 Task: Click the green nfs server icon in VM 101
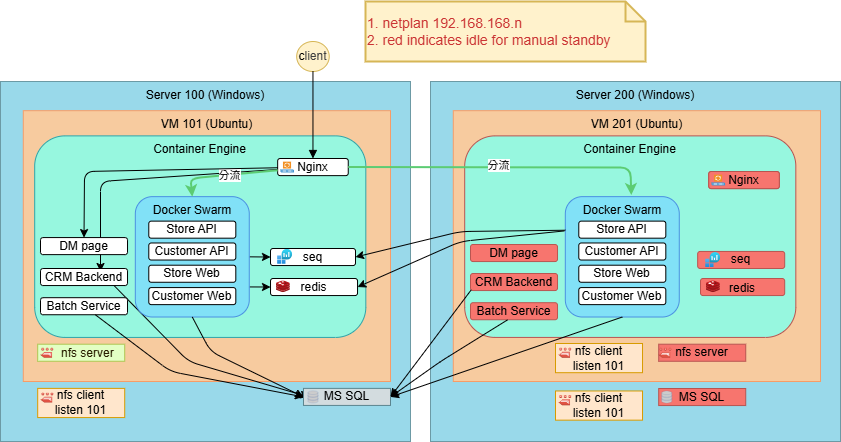(x=47, y=353)
